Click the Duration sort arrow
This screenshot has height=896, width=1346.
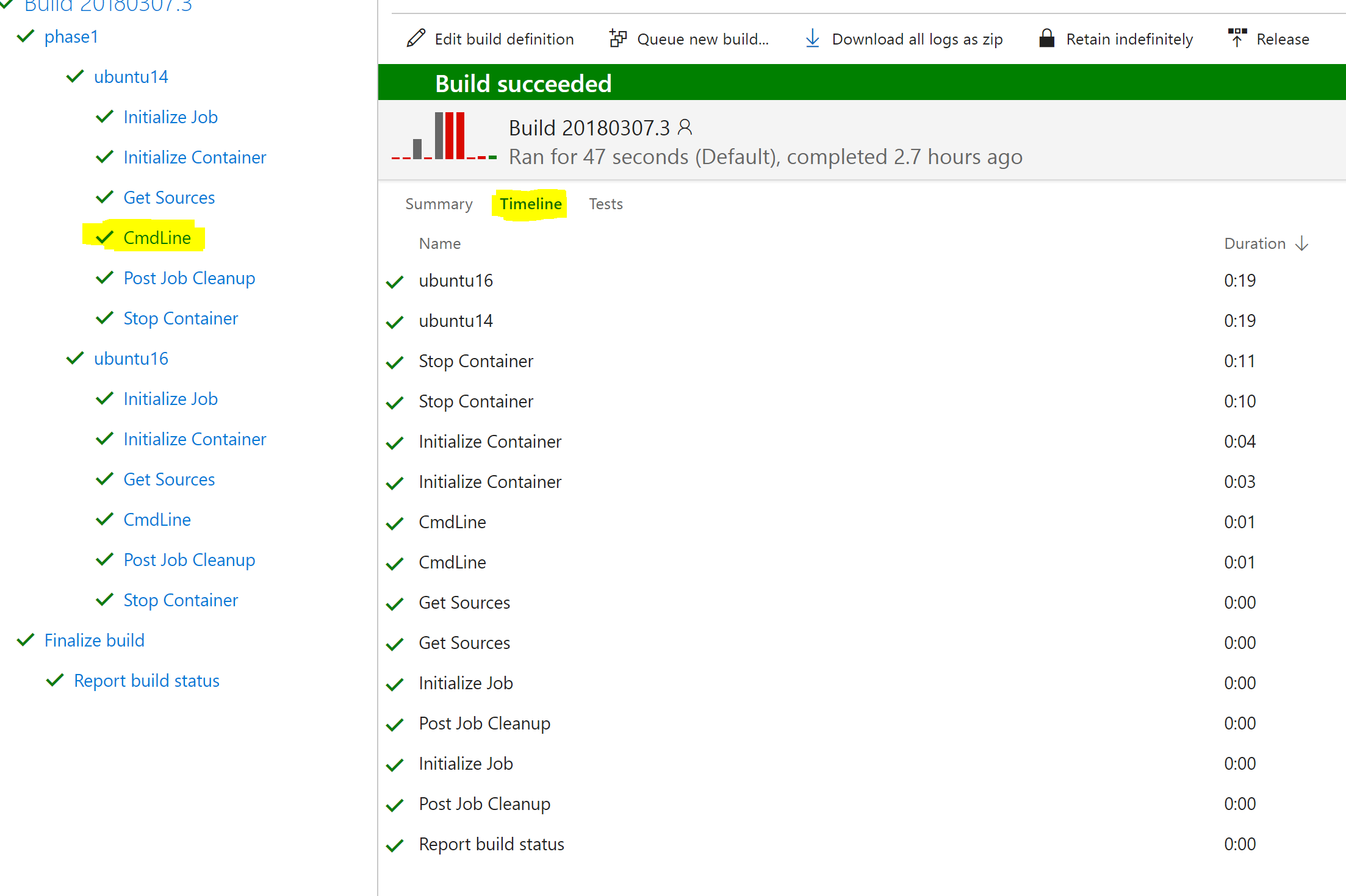(x=1303, y=243)
